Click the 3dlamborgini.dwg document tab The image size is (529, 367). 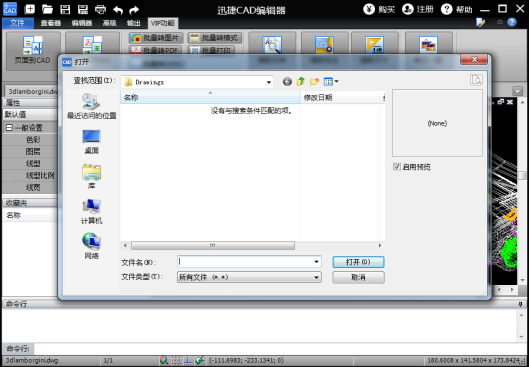(33, 91)
